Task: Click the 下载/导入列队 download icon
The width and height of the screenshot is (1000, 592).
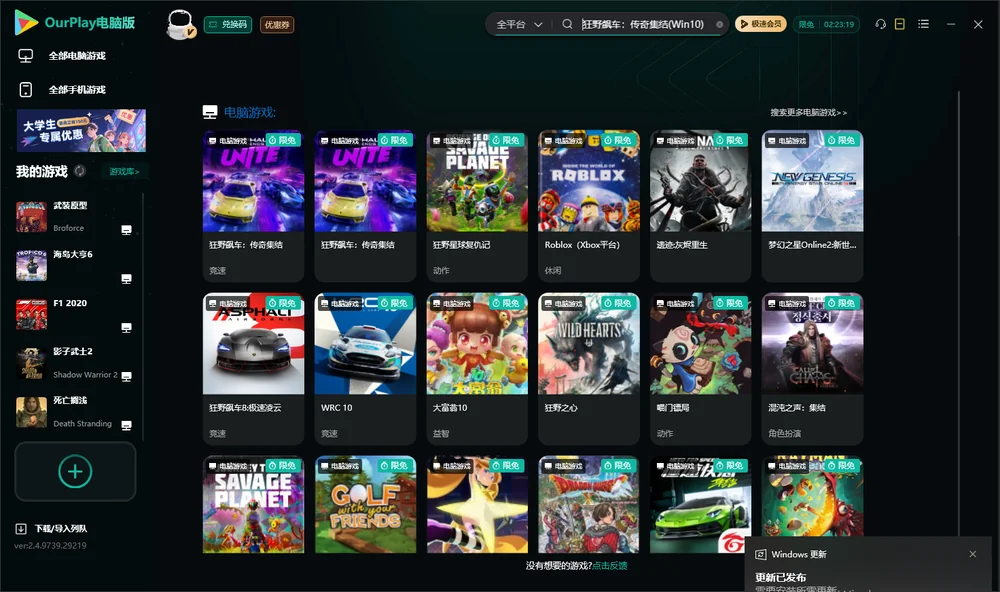Action: click(x=21, y=528)
